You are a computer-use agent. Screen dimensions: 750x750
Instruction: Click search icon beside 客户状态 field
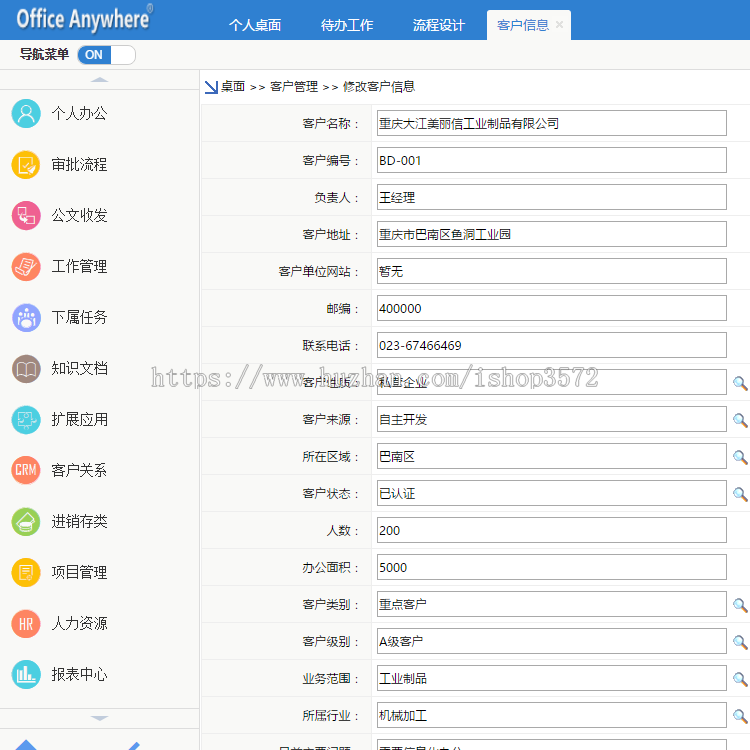[x=740, y=494]
